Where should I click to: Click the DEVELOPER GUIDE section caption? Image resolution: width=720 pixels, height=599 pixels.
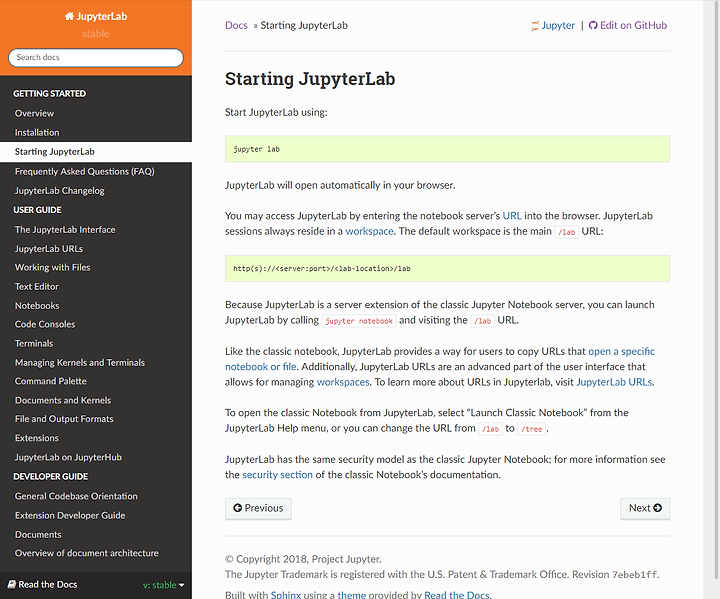[x=51, y=476]
